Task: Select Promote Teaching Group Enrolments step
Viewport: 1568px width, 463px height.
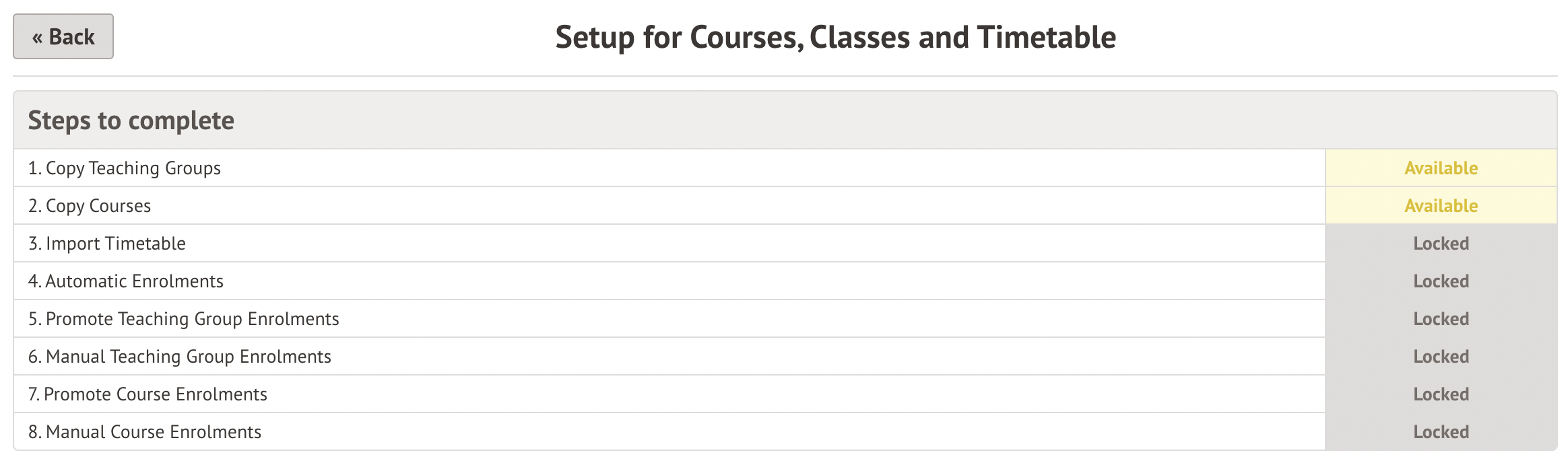Action: click(184, 319)
